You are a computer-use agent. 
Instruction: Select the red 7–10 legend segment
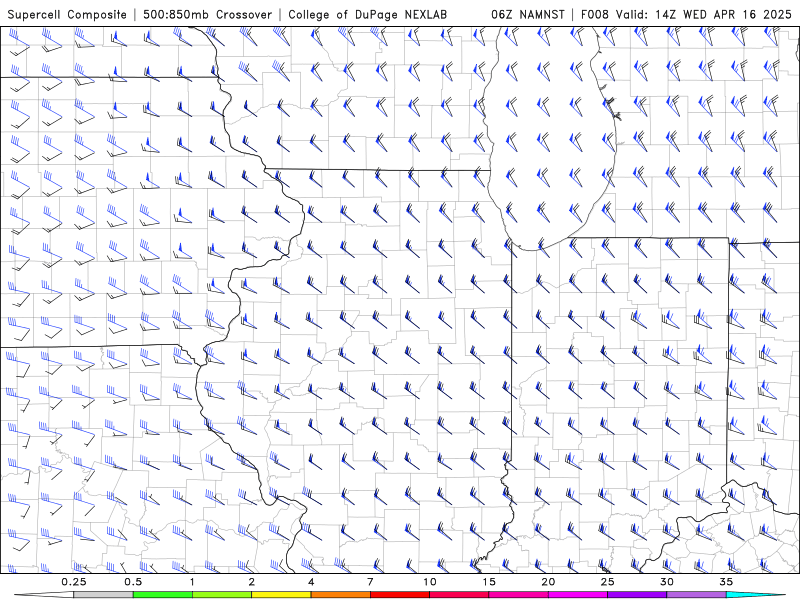400,595
